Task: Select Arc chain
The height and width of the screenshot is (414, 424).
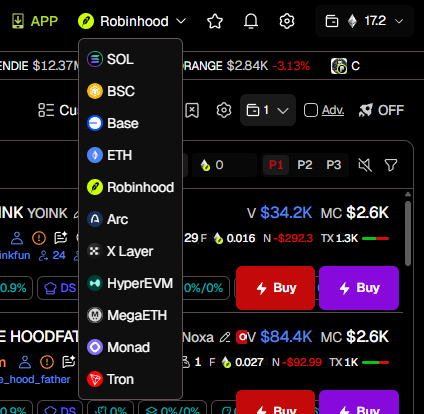Action: (130, 219)
